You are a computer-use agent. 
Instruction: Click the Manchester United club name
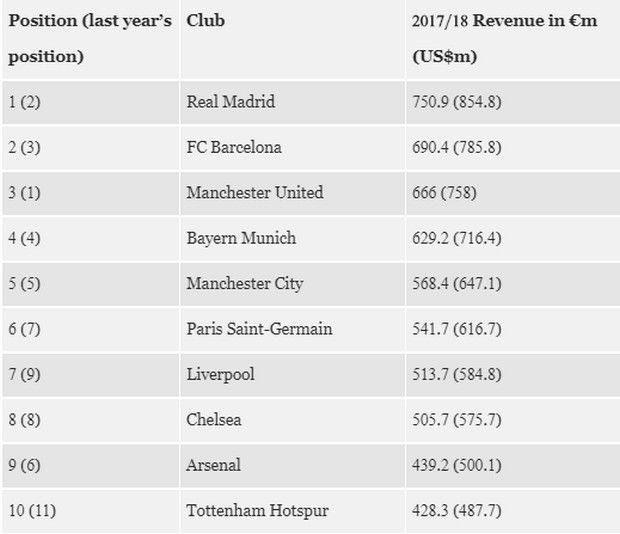(254, 193)
